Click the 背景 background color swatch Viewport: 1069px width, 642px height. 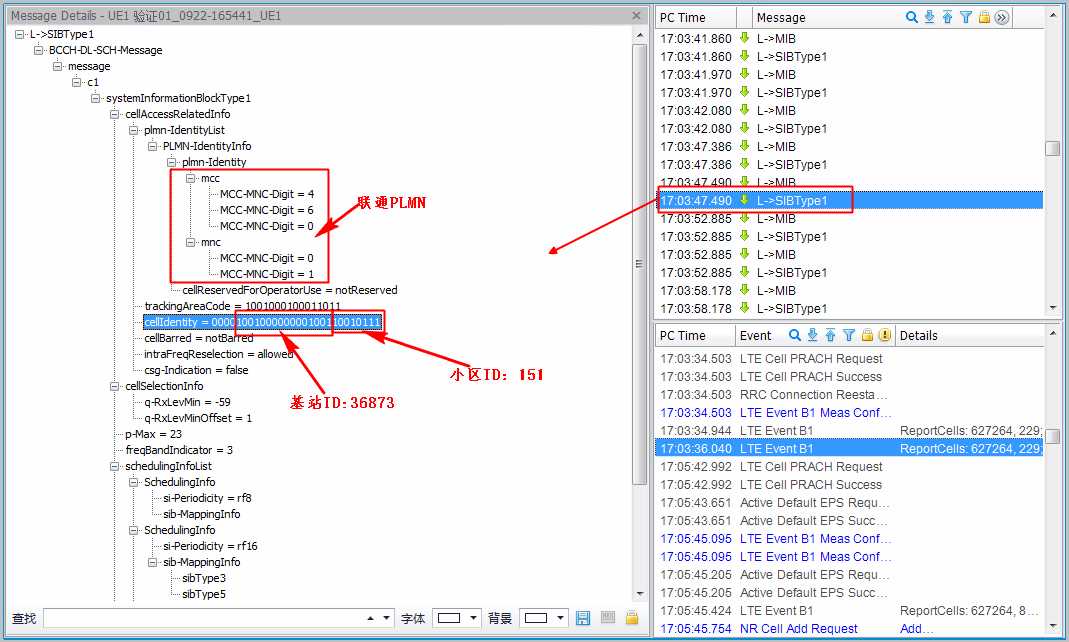pos(536,618)
